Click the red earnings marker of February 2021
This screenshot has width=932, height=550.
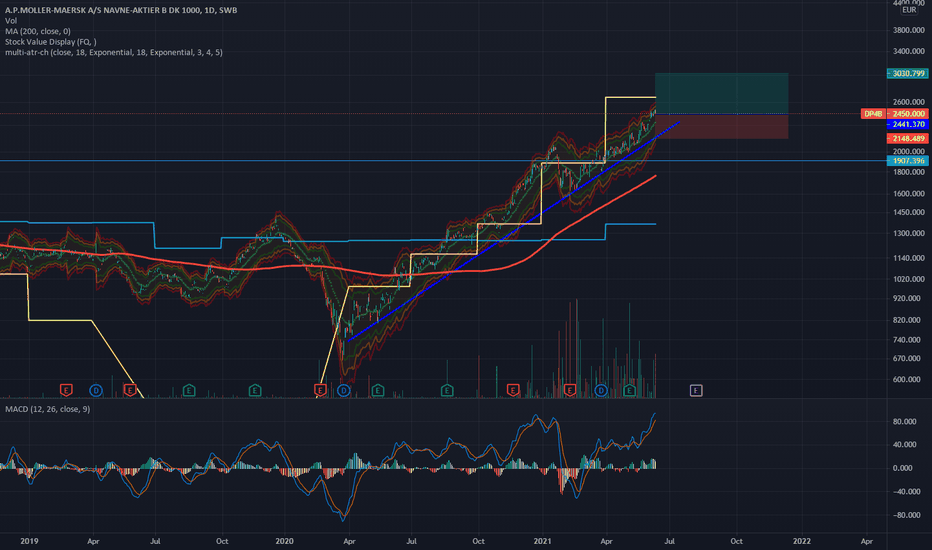pos(569,391)
